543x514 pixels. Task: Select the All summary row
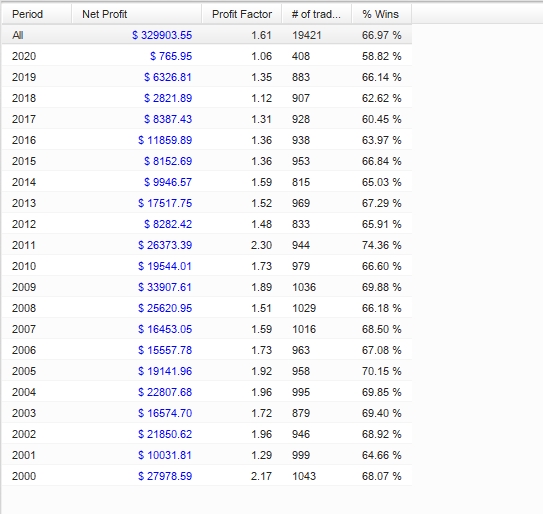coord(207,35)
